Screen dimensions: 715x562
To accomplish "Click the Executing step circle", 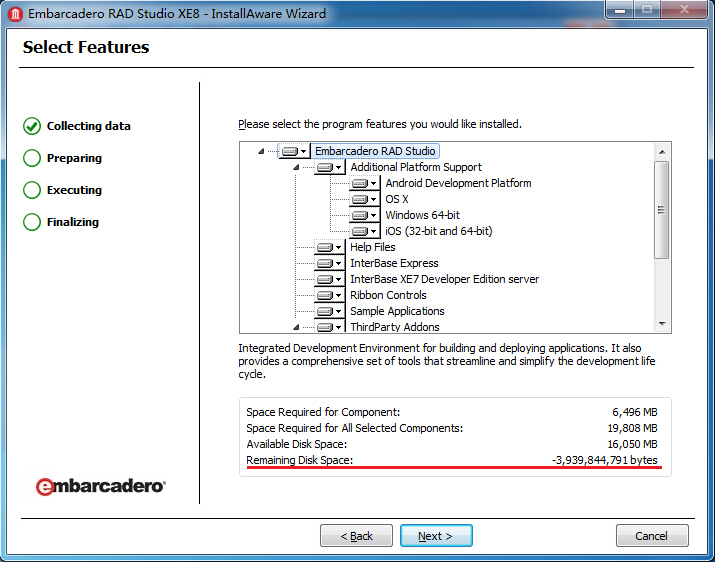I will click(32, 190).
